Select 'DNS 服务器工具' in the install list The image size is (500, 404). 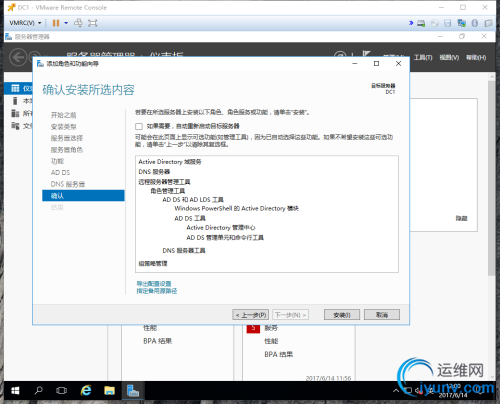(184, 250)
